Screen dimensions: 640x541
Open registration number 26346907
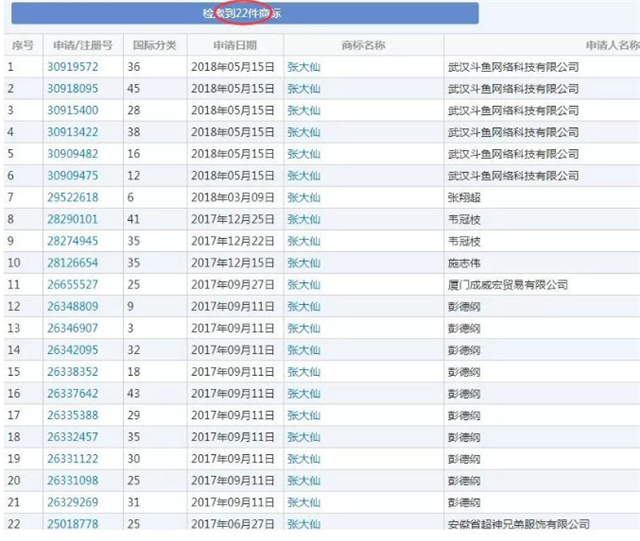tap(73, 328)
